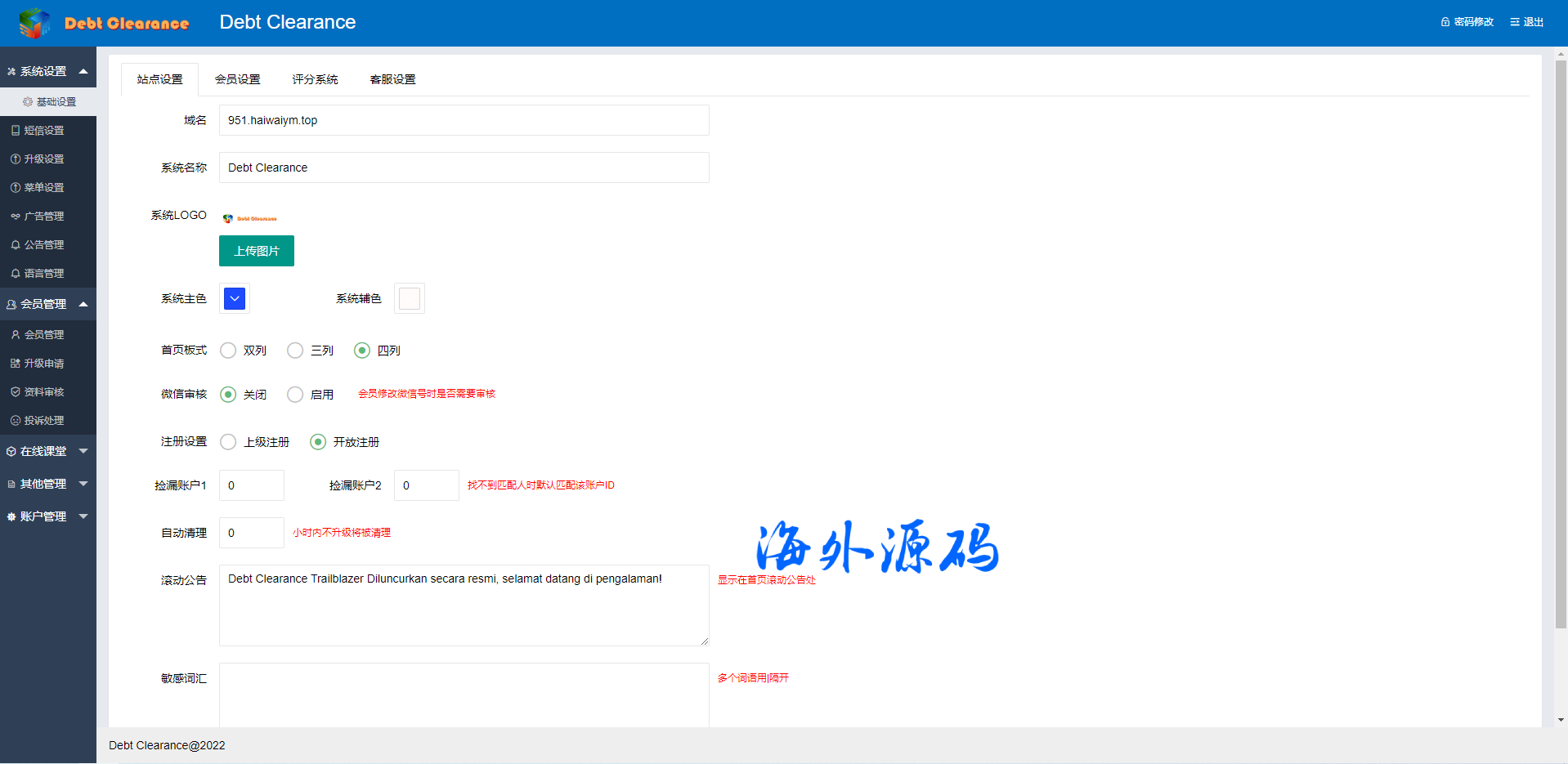Screen dimensions: 1568x764
Task: Click the 上传图片 upload button
Action: coord(256,251)
